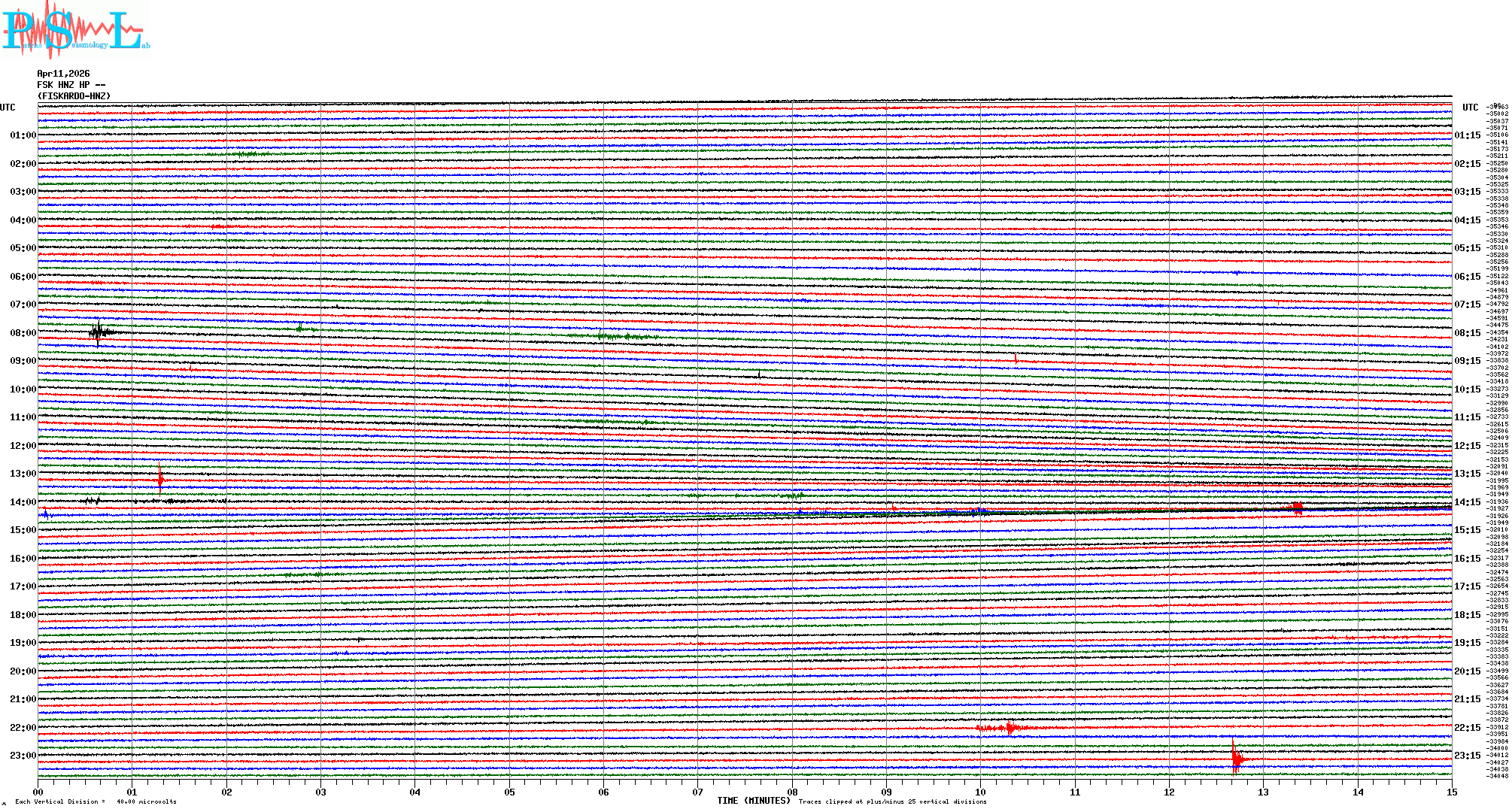Screen dimensions: 1512x812
Task: Click the 01:15 label on right side
Action: click(1467, 136)
